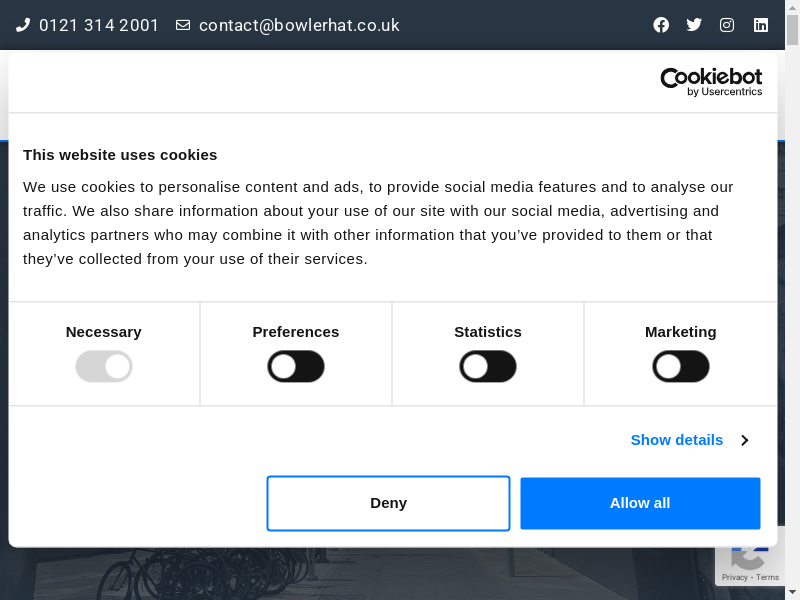
Task: Click the envelope email icon
Action: [183, 25]
